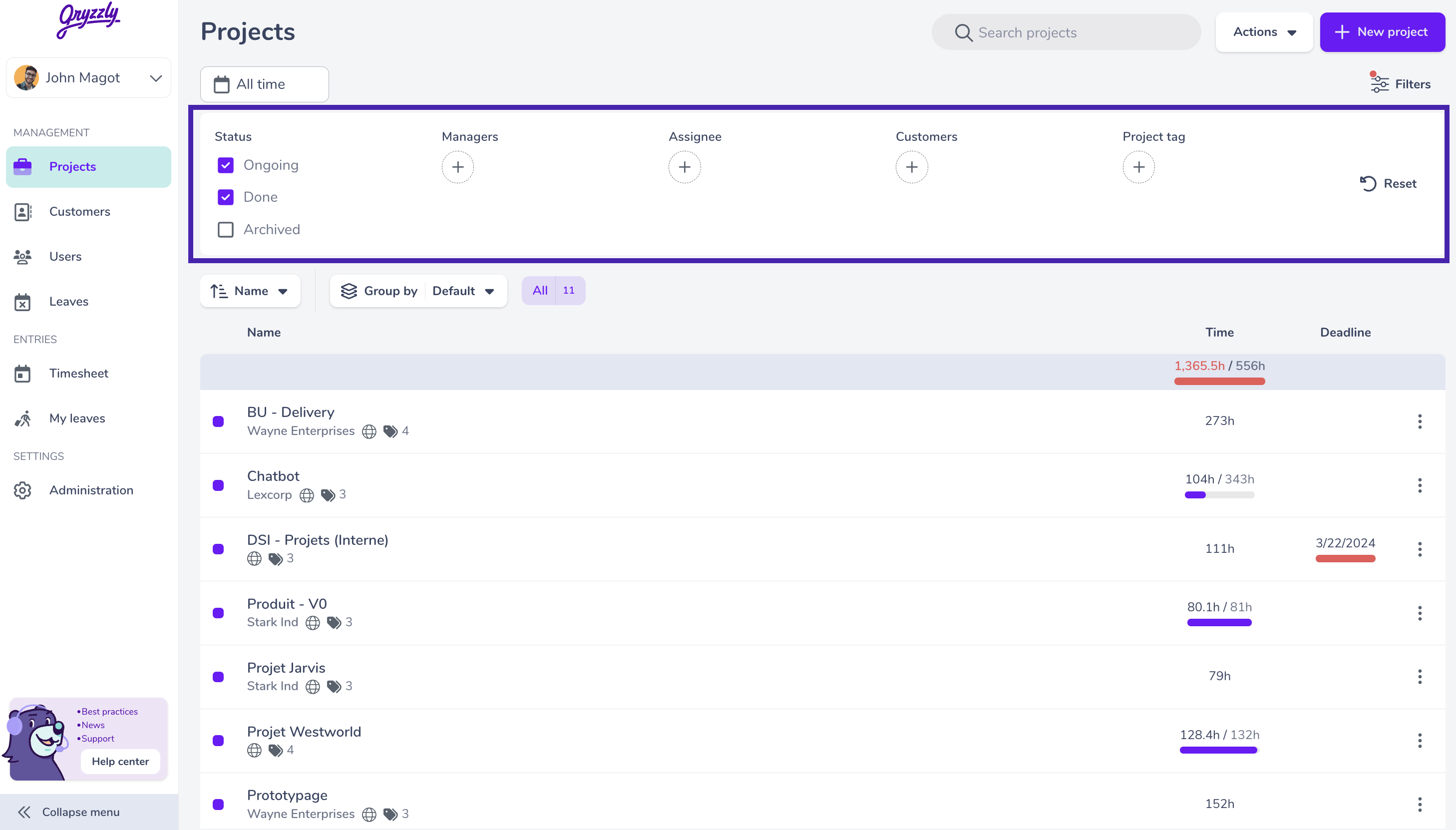Image resolution: width=1456 pixels, height=830 pixels.
Task: Open the options menu for Projet Jarvis
Action: pos(1420,677)
